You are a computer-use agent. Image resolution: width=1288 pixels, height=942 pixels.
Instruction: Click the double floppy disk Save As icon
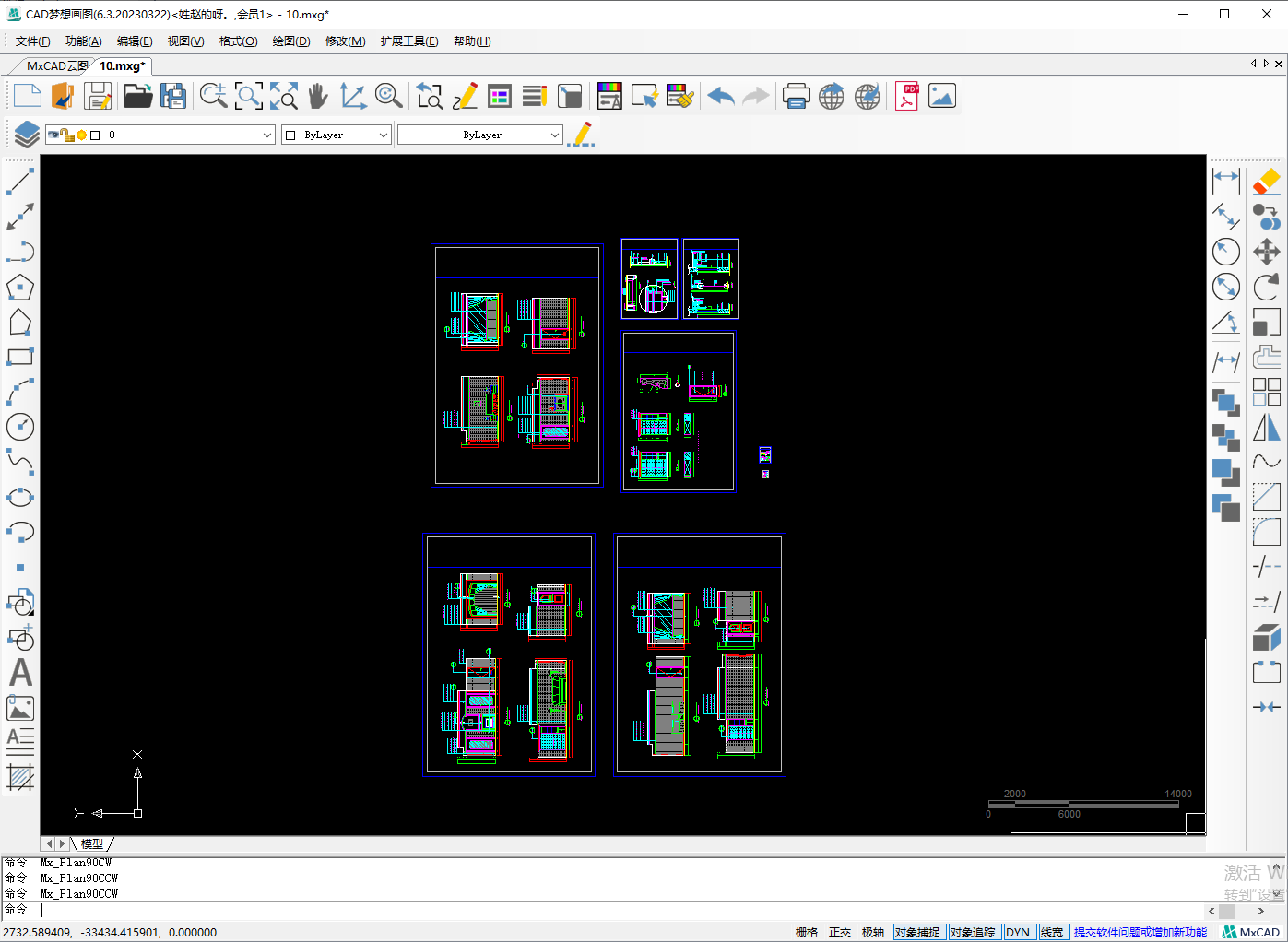point(173,96)
